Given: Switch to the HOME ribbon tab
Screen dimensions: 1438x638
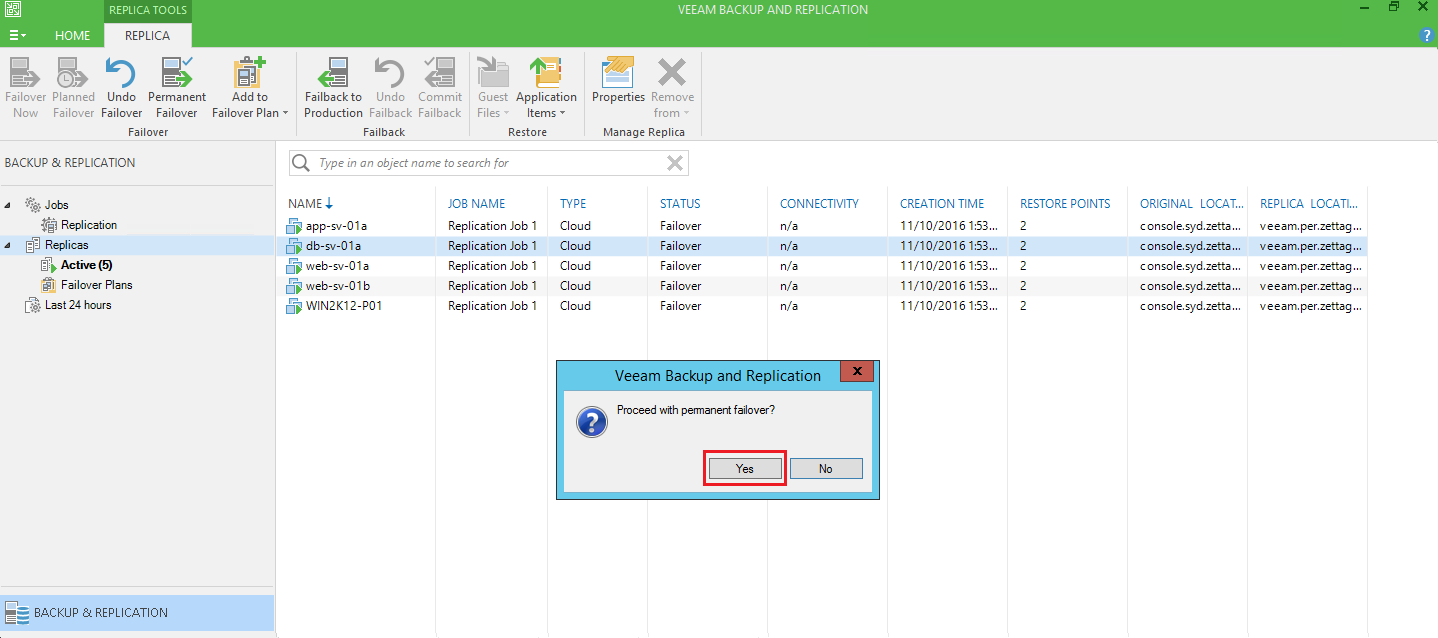Looking at the screenshot, I should point(73,35).
